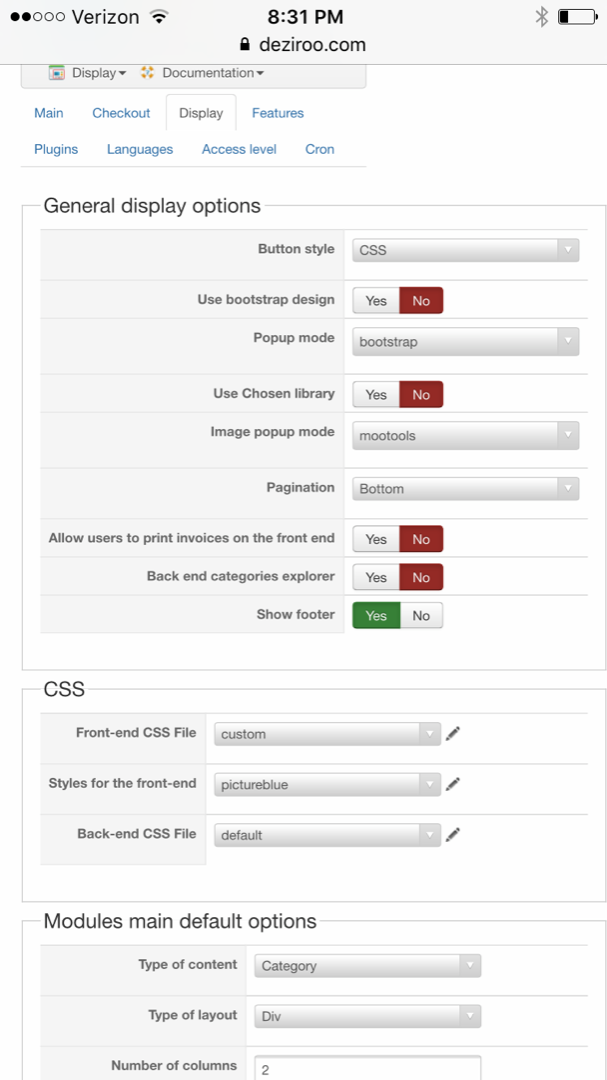The height and width of the screenshot is (1080, 607).
Task: Tap the Bluetooth icon in status bar
Action: pyautogui.click(x=541, y=17)
